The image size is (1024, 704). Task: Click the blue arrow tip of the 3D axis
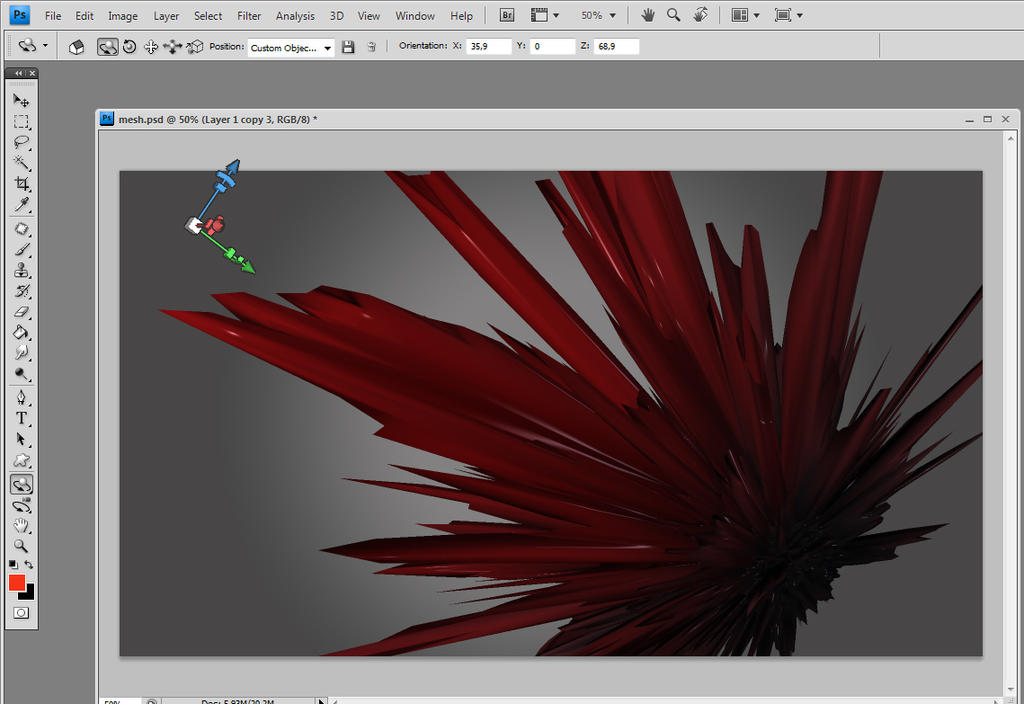pyautogui.click(x=234, y=166)
